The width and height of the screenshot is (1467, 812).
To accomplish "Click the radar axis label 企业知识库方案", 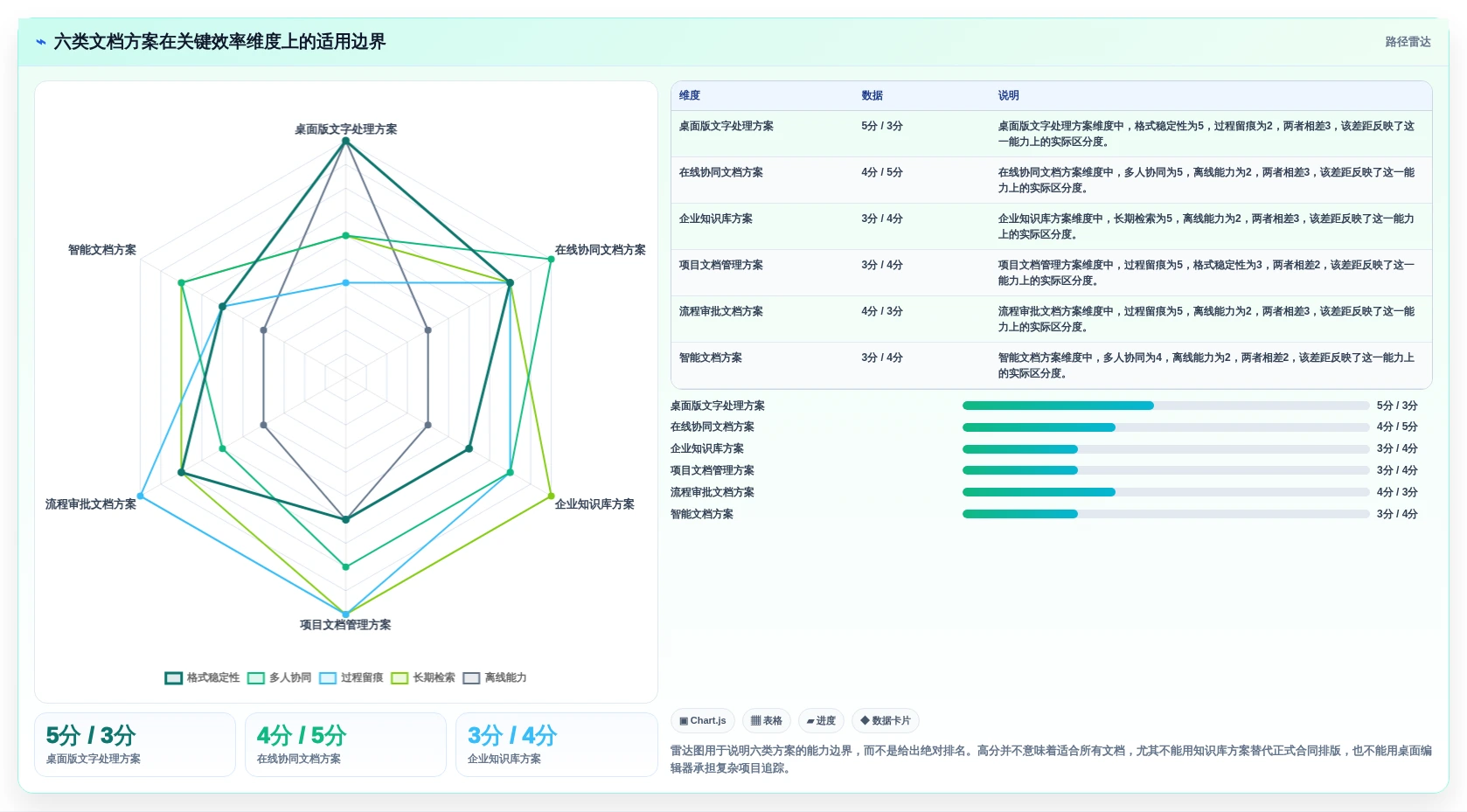I will tap(594, 504).
